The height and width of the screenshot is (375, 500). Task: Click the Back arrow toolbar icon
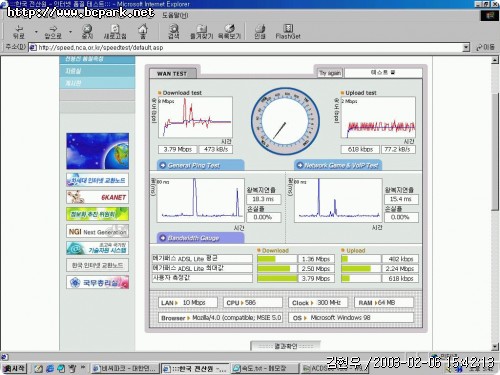19,29
